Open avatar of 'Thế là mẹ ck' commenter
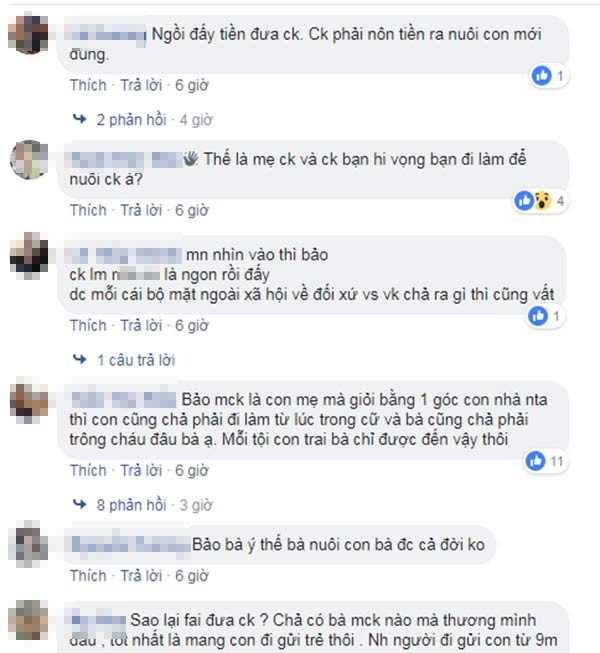The image size is (600, 653). point(29,160)
